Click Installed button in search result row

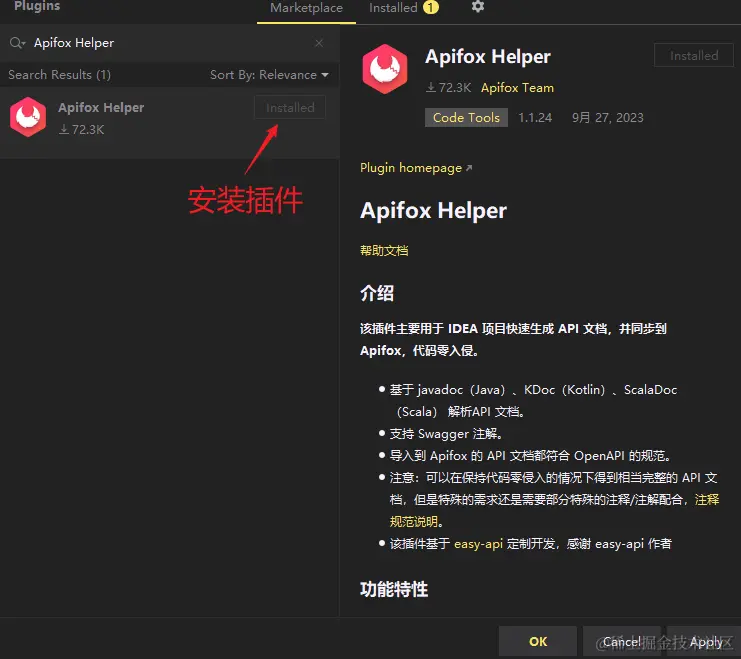[x=290, y=108]
